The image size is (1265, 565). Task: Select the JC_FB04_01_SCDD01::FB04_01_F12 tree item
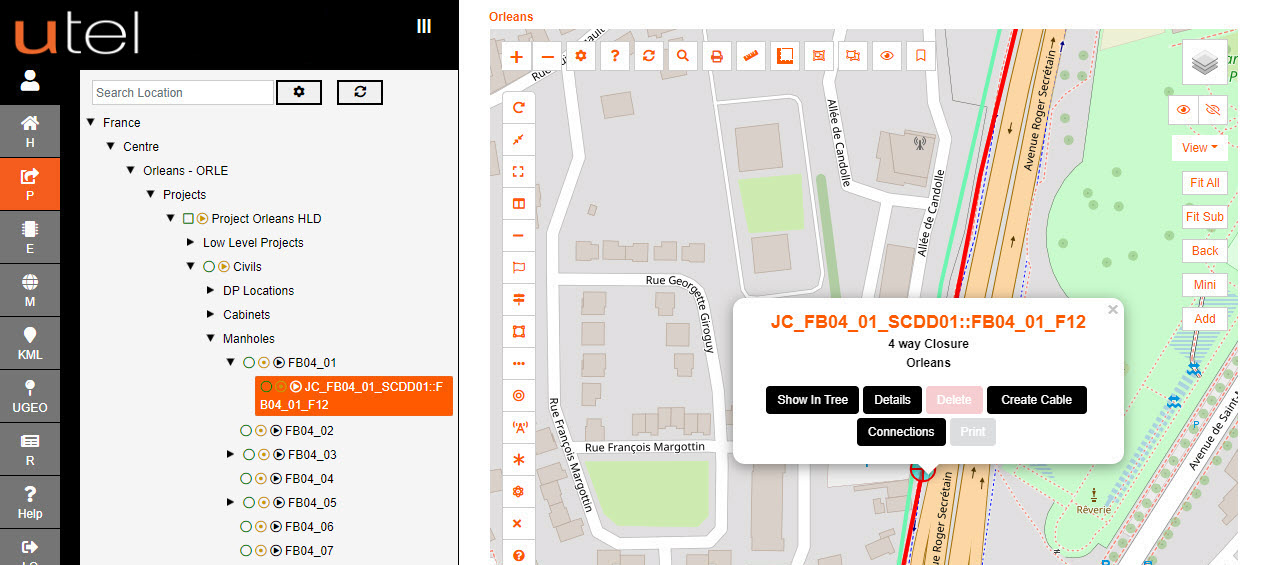point(354,396)
